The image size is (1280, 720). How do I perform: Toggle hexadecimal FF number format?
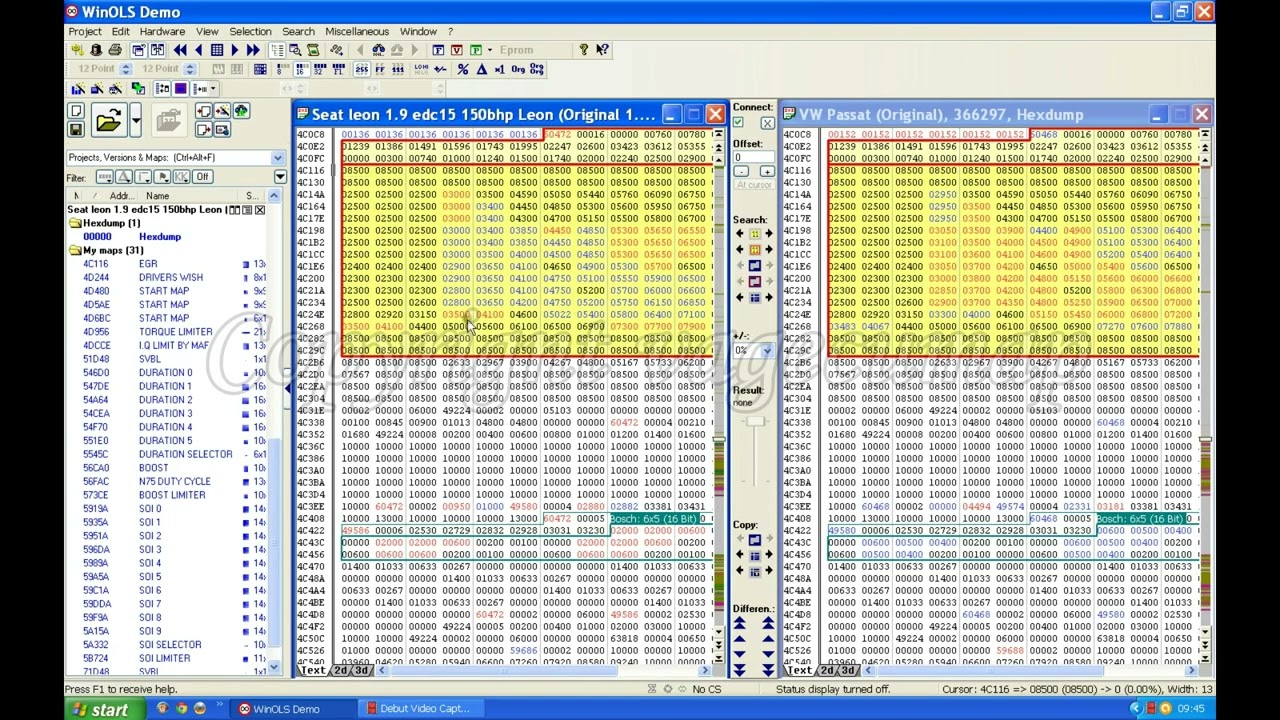pyautogui.click(x=379, y=69)
